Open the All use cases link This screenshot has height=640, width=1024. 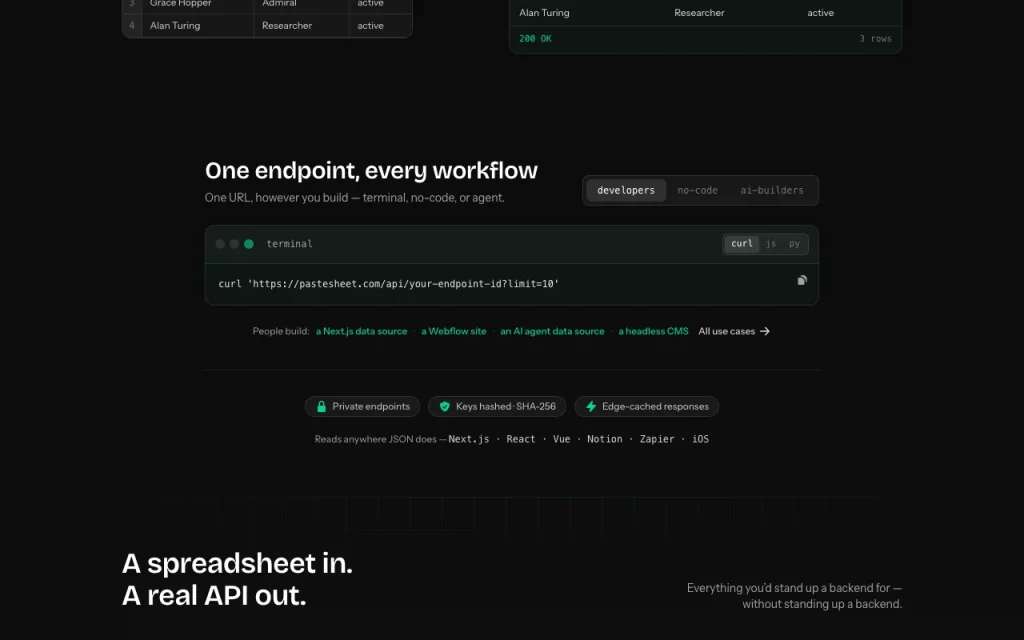[734, 331]
